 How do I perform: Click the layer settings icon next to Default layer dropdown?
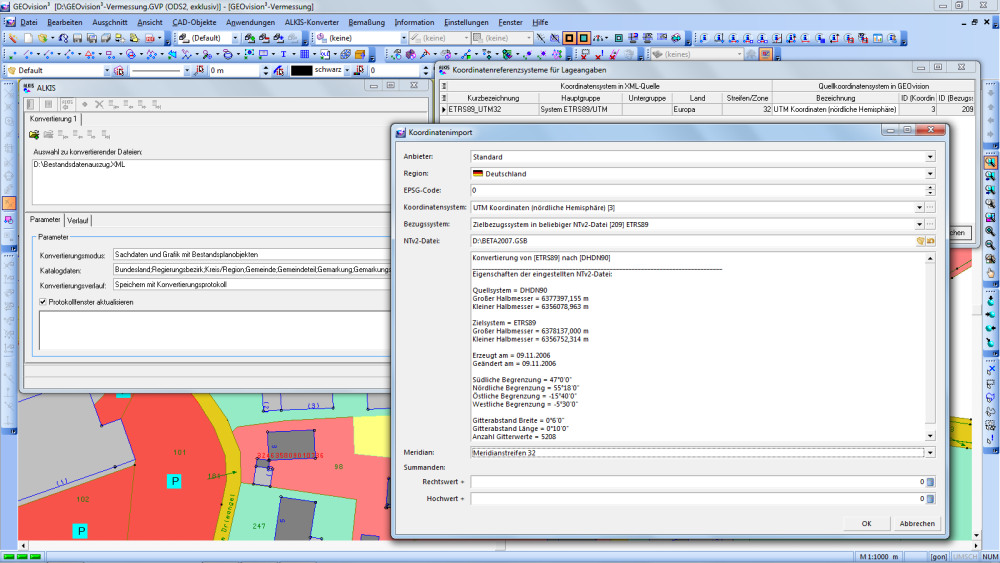119,71
